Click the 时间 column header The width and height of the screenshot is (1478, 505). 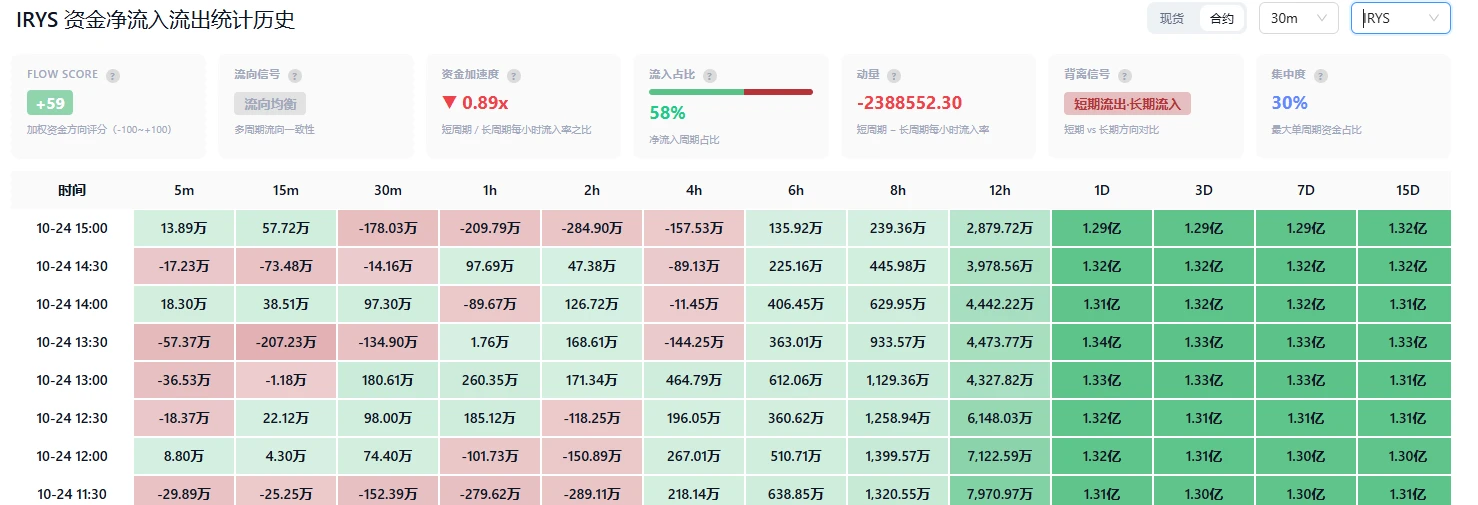tap(72, 190)
